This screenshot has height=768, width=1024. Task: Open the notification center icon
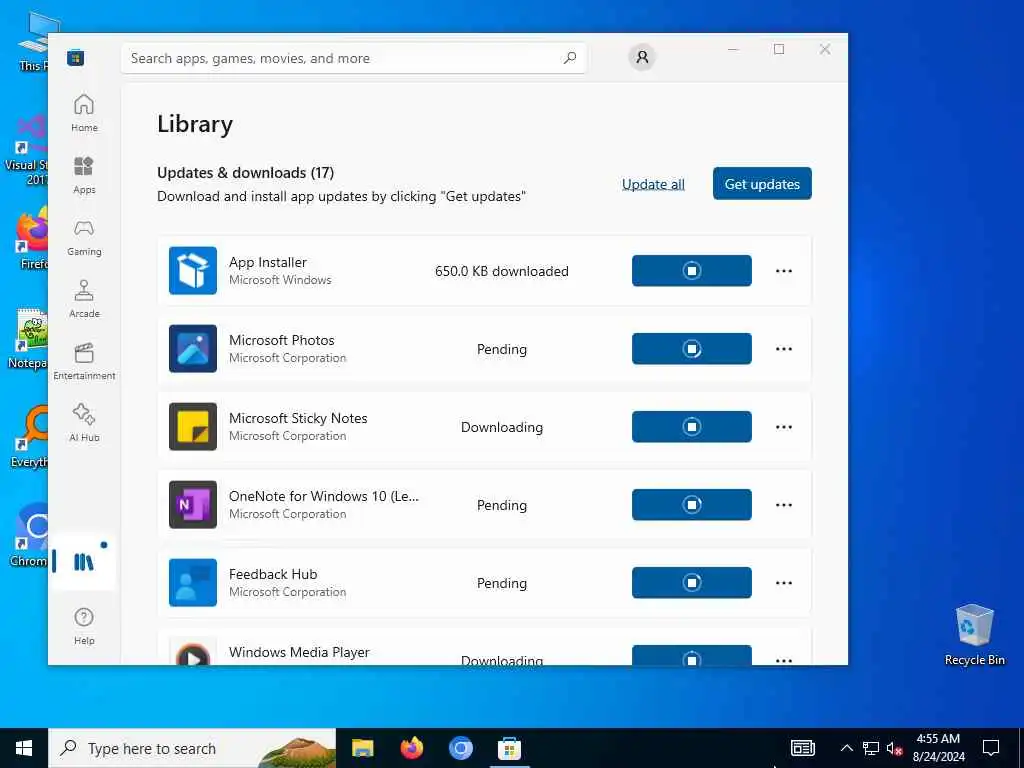991,748
